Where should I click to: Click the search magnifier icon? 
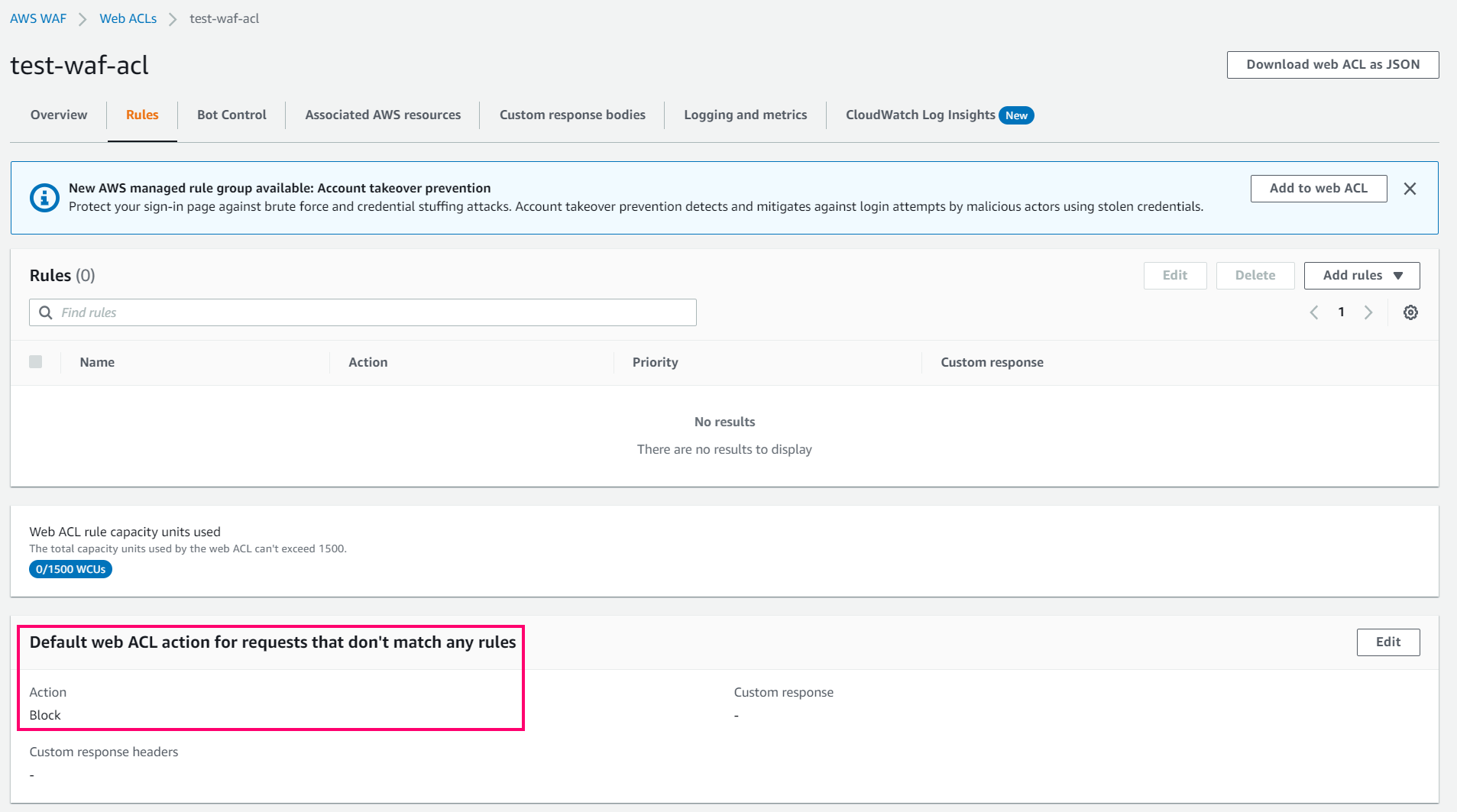[46, 312]
